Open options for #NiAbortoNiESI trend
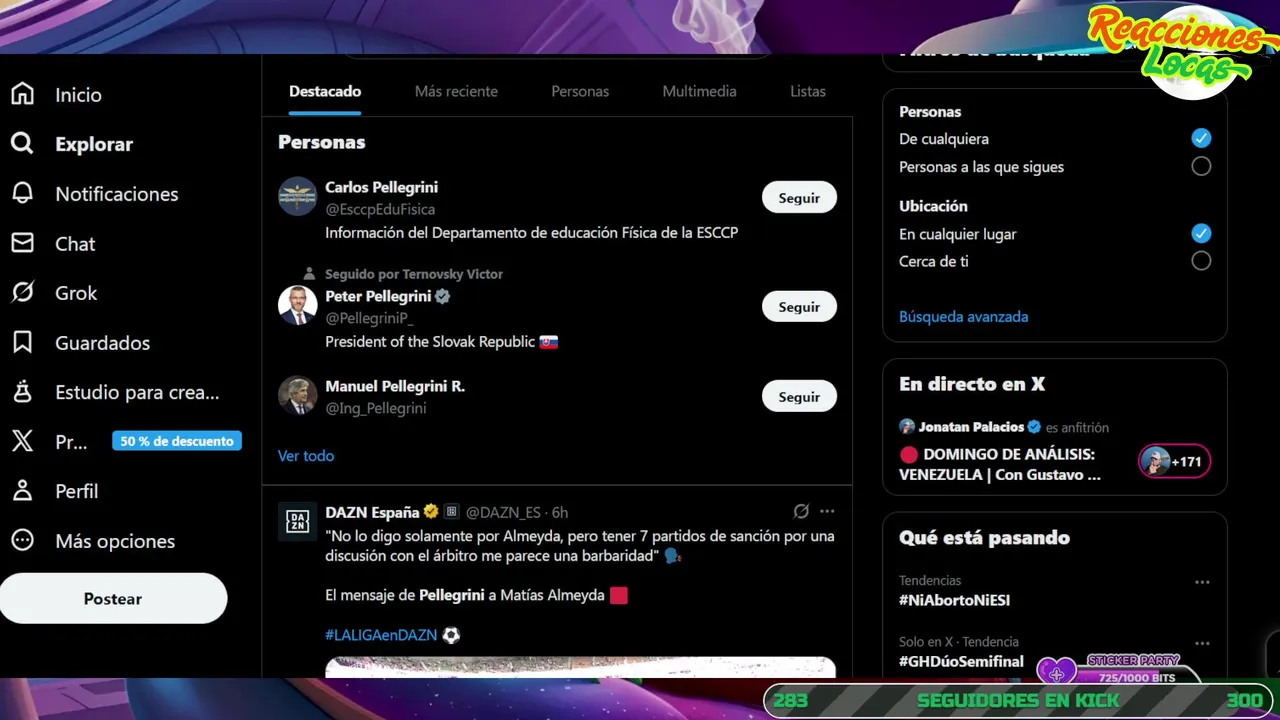The width and height of the screenshot is (1280, 720). tap(1202, 582)
